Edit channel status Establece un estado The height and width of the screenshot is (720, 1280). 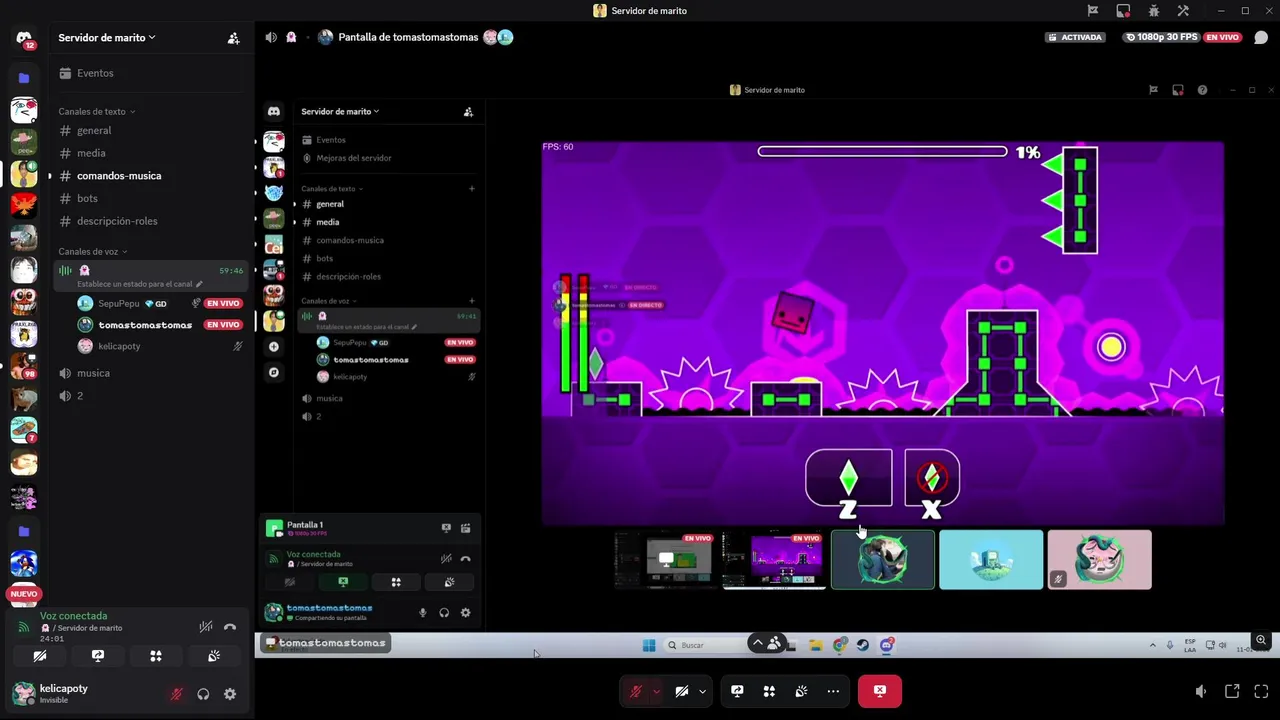[x=139, y=284]
